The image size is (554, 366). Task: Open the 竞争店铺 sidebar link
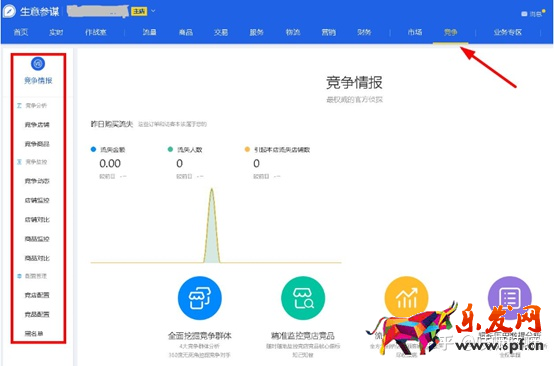tap(37, 125)
